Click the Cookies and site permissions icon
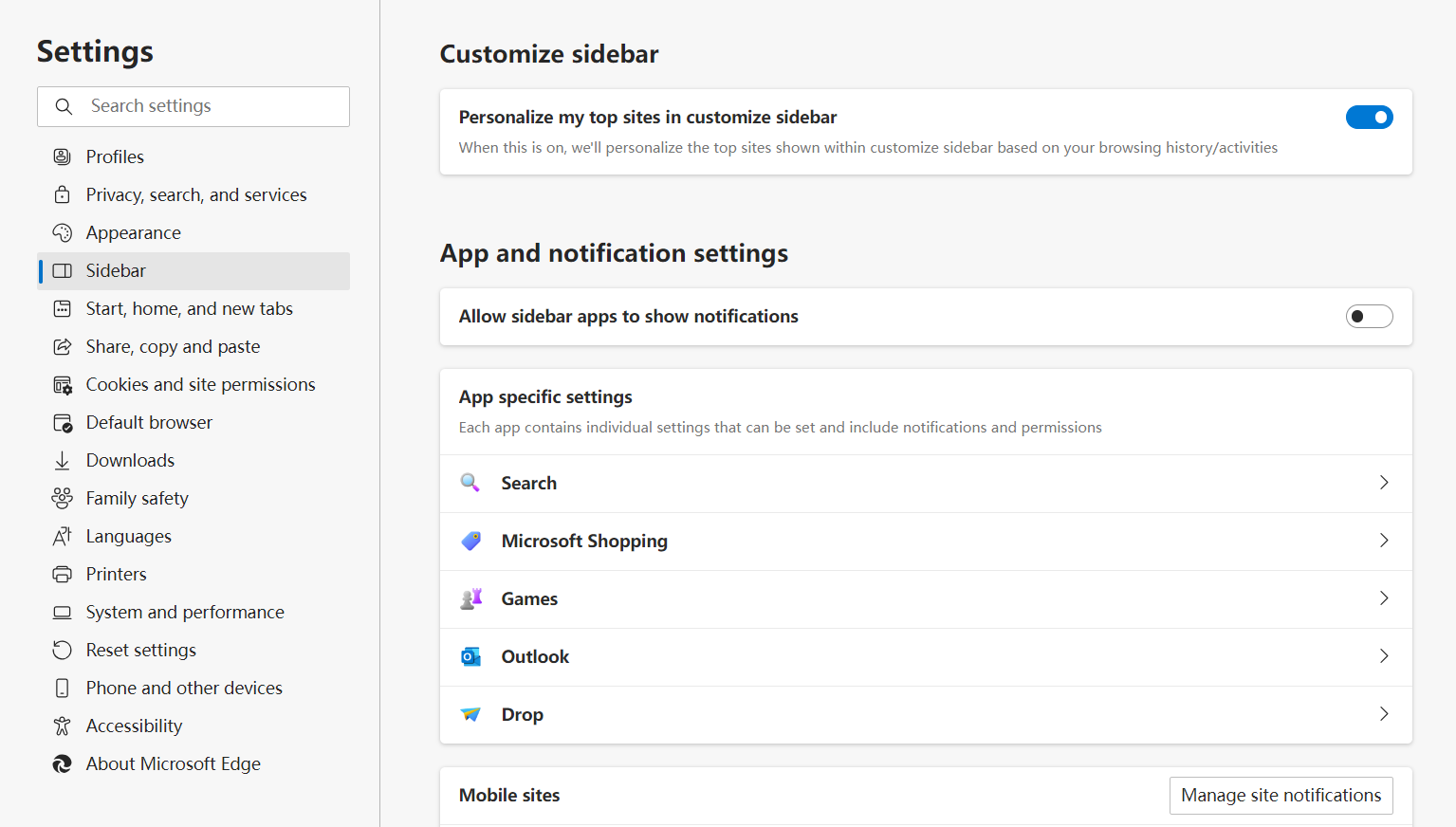This screenshot has height=827, width=1456. click(63, 384)
